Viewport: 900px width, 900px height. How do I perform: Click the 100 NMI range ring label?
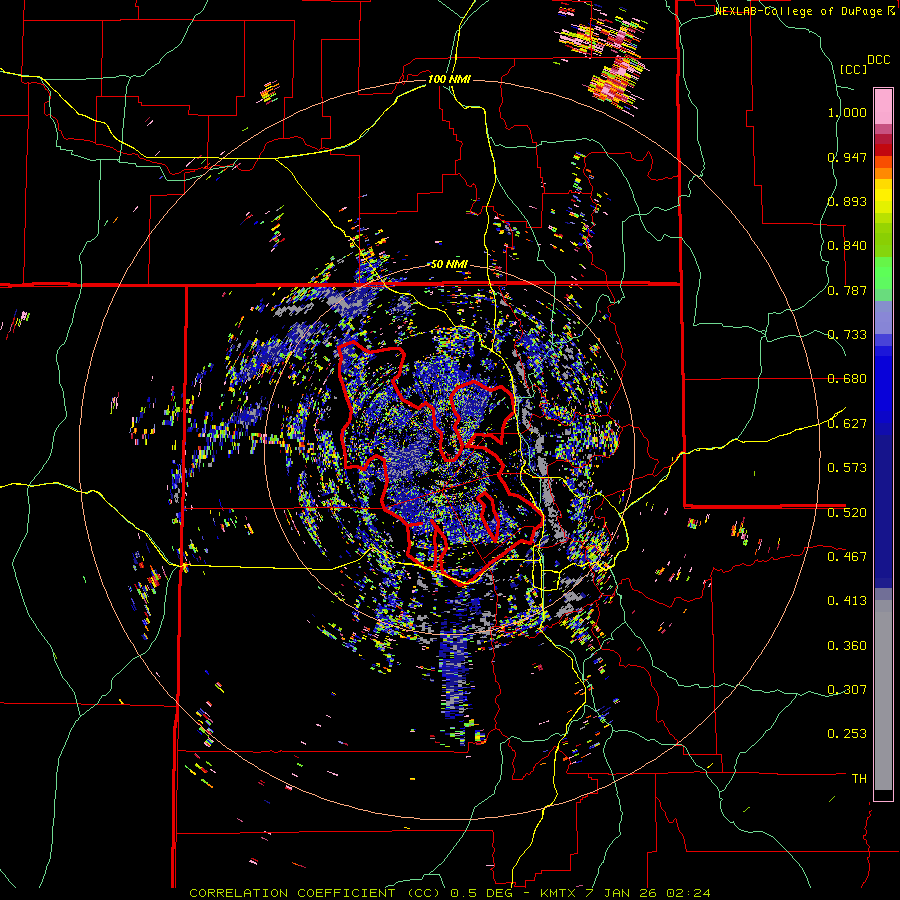(449, 79)
